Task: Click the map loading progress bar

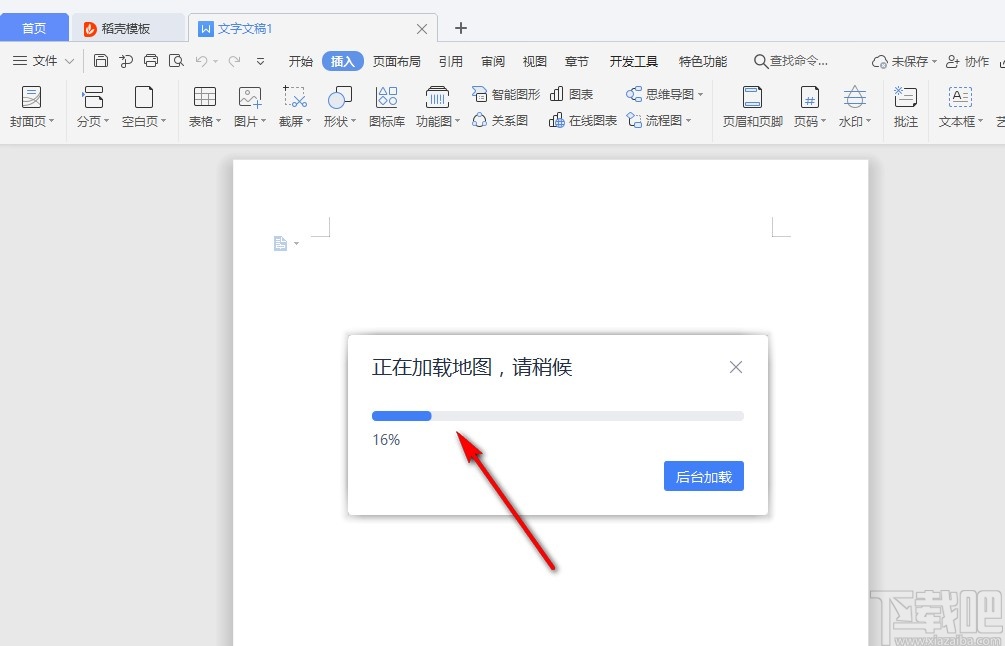Action: click(x=557, y=415)
